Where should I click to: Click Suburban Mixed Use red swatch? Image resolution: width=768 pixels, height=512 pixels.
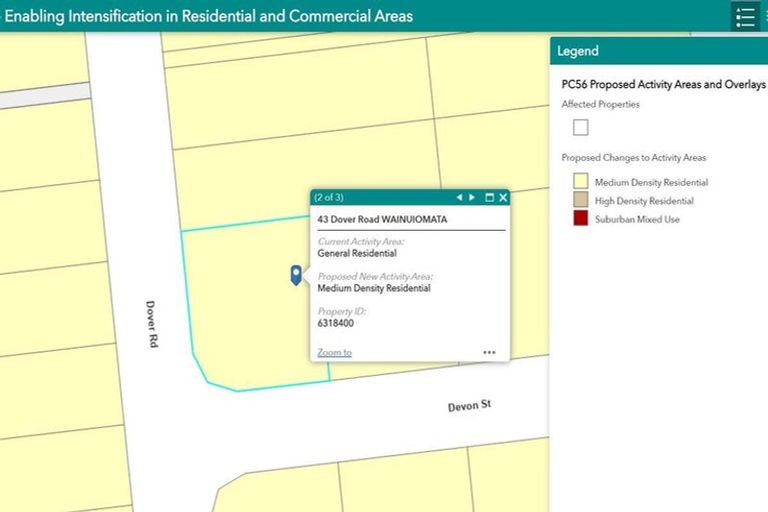pos(580,218)
